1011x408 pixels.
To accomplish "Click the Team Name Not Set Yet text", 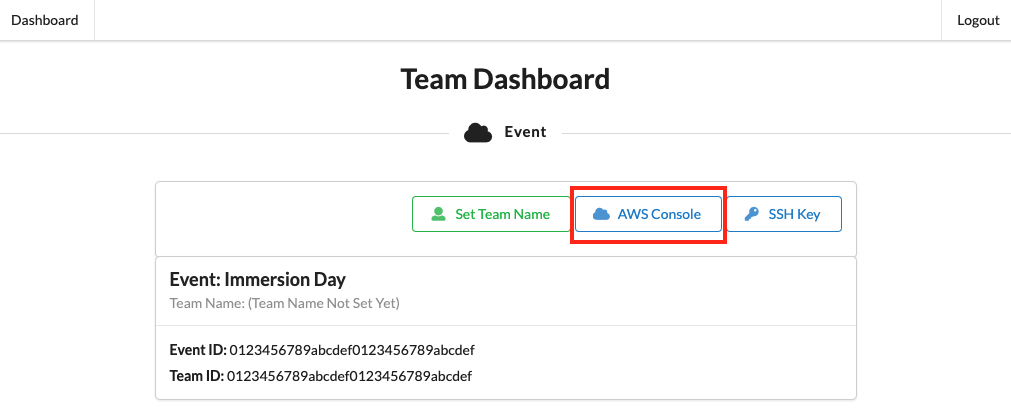I will [285, 302].
